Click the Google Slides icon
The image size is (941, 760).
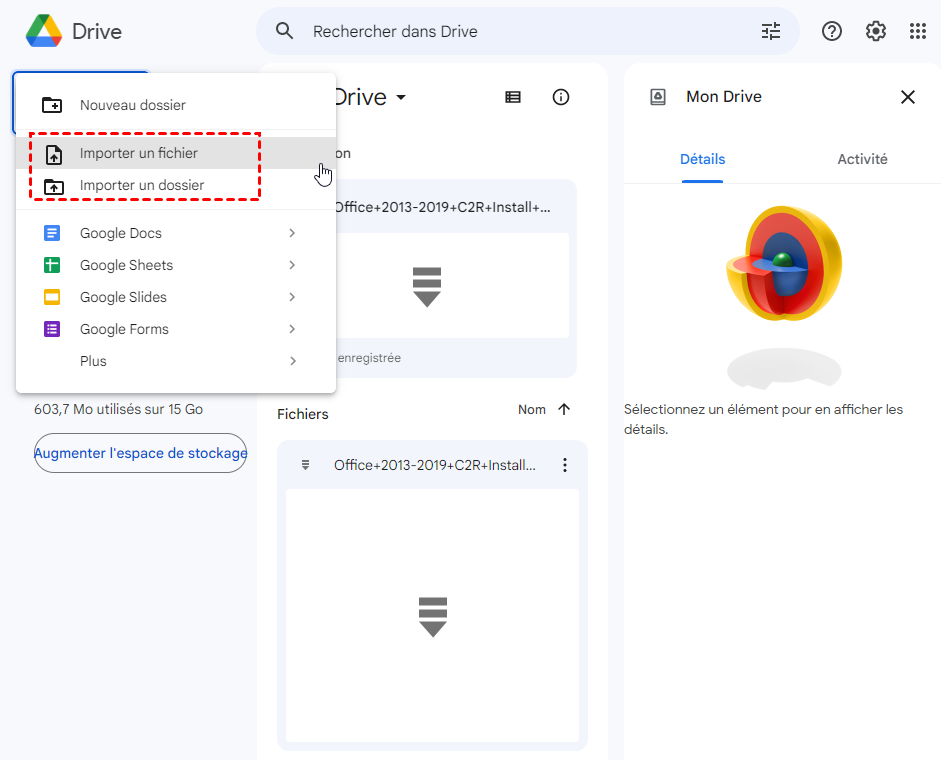(x=52, y=297)
